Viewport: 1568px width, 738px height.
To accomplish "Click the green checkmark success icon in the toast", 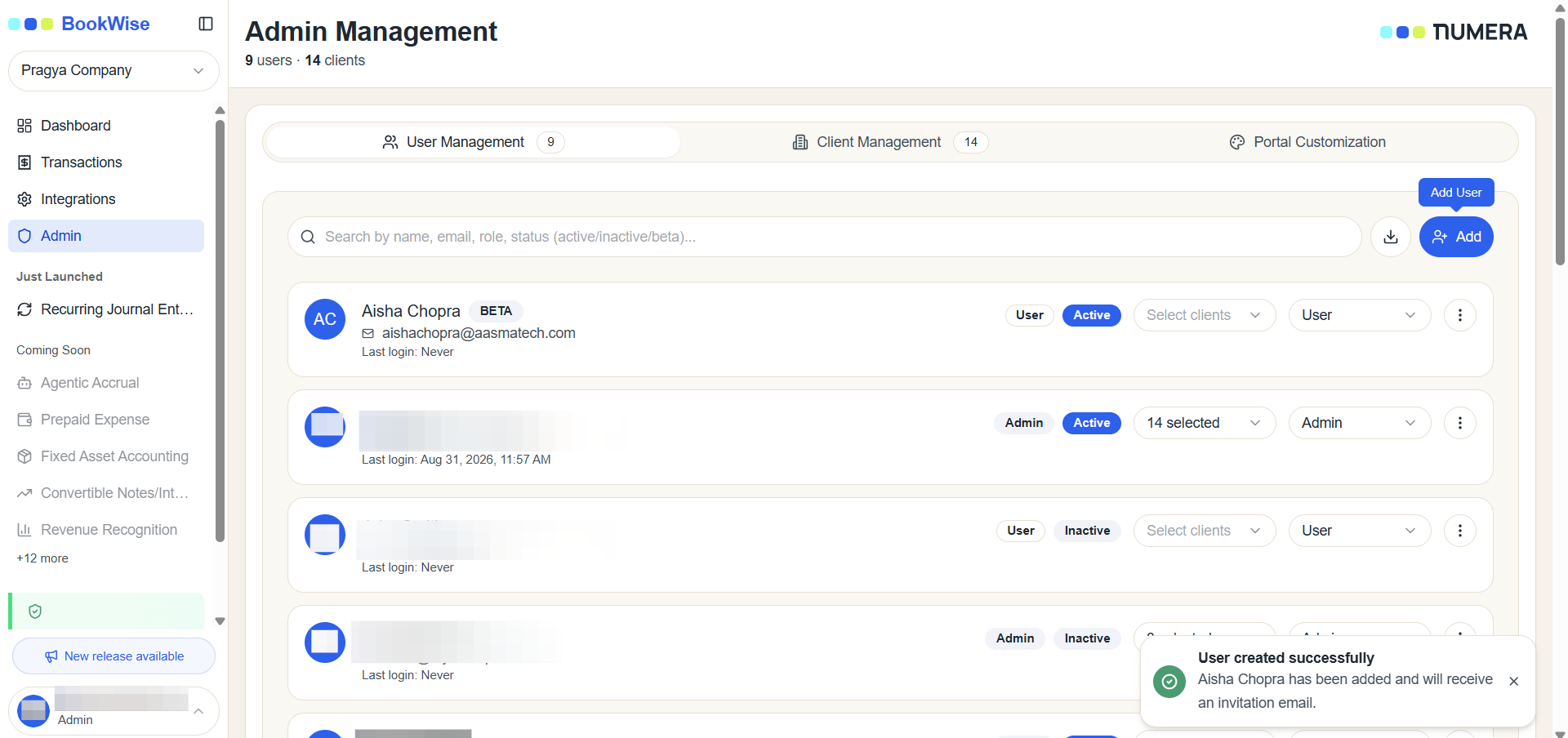I will tap(1169, 681).
